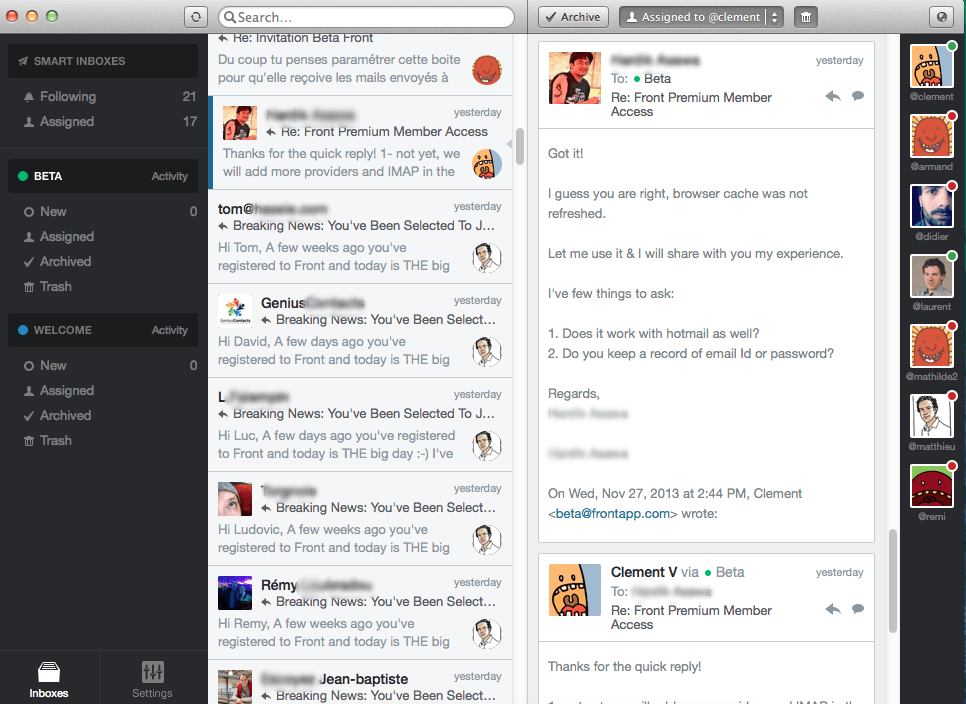Select teammate @mathilde2 avatar
Image resolution: width=966 pixels, height=704 pixels.
point(932,346)
